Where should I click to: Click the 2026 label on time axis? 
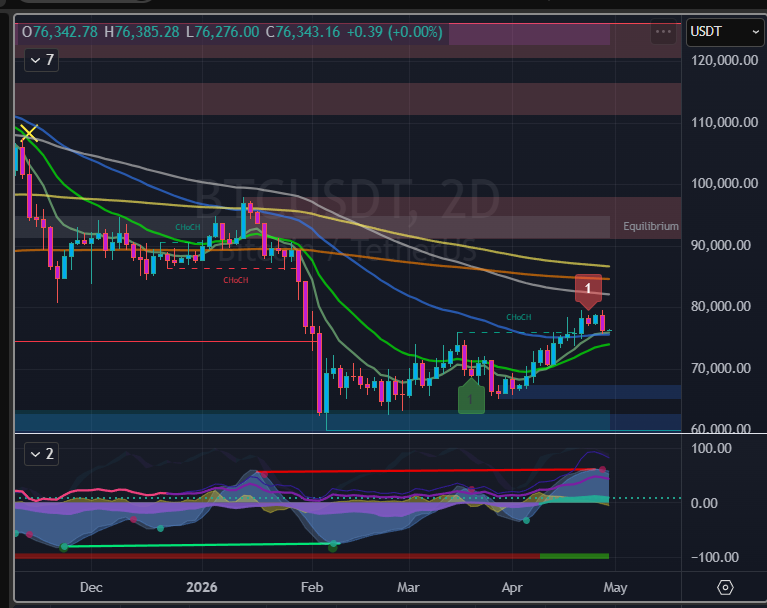[202, 587]
